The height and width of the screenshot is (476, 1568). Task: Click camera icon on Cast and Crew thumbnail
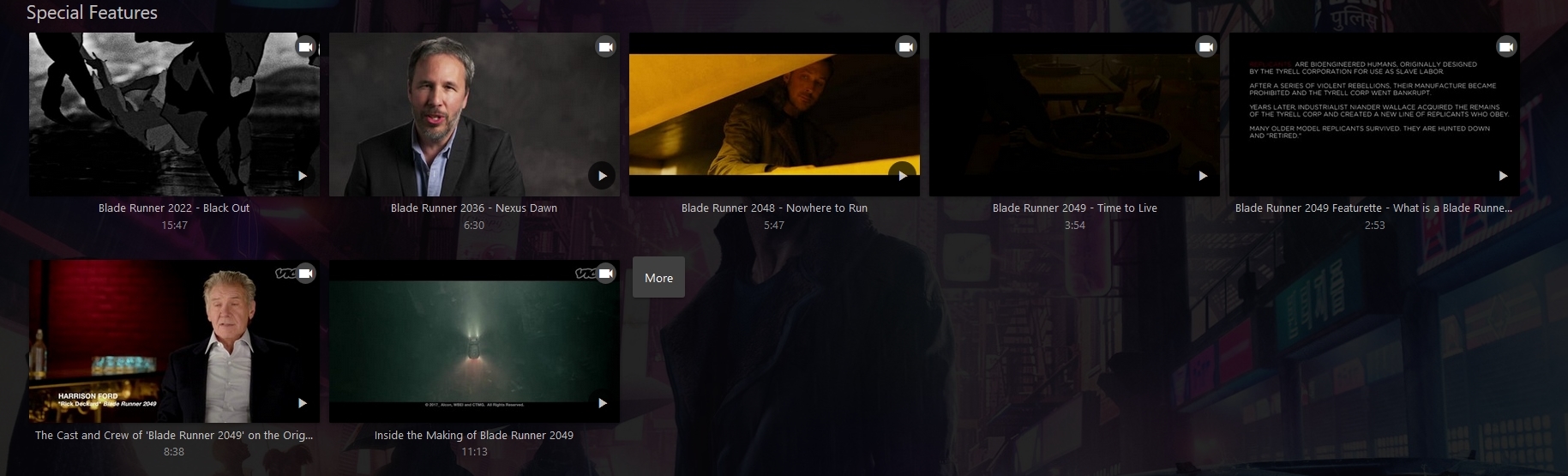click(305, 274)
